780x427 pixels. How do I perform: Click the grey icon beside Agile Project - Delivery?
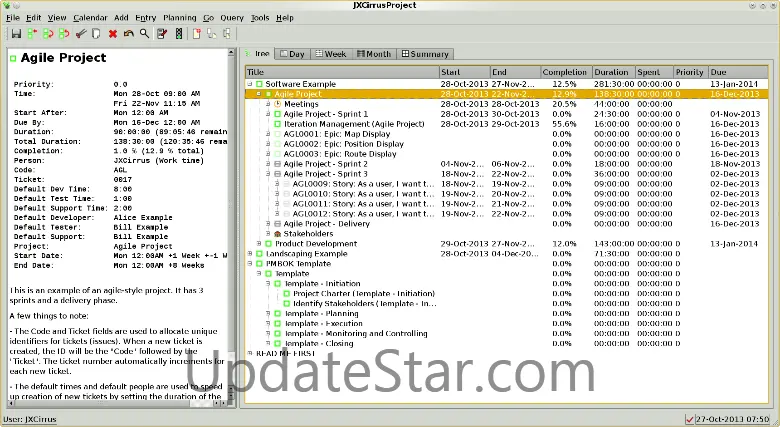[x=278, y=223]
